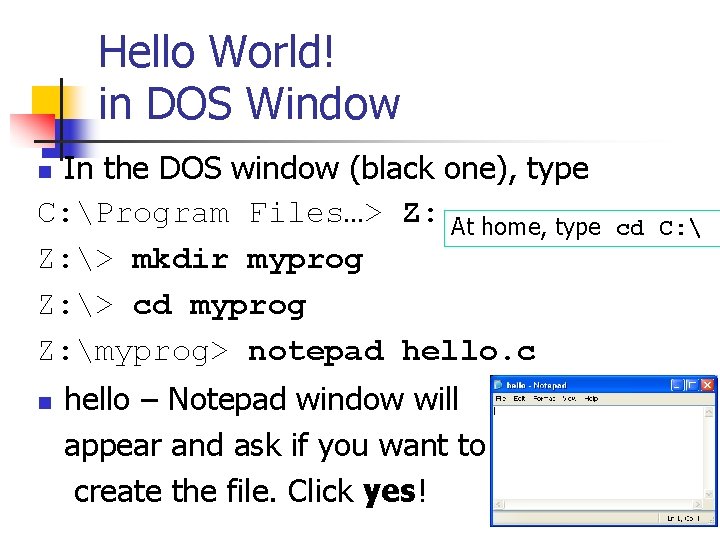Open the File menu in Notepad

coord(500,398)
